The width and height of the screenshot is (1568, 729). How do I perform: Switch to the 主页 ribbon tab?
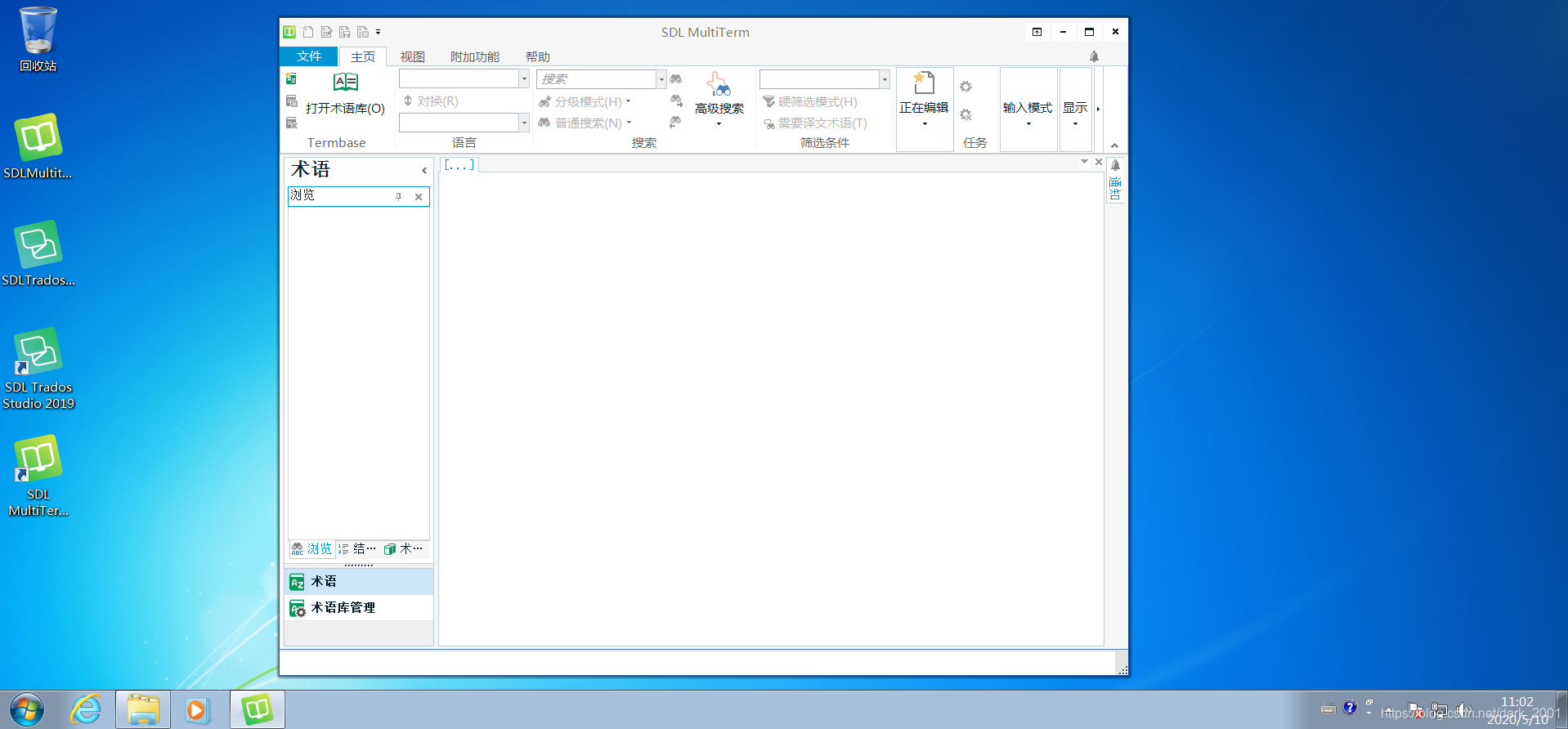click(363, 56)
